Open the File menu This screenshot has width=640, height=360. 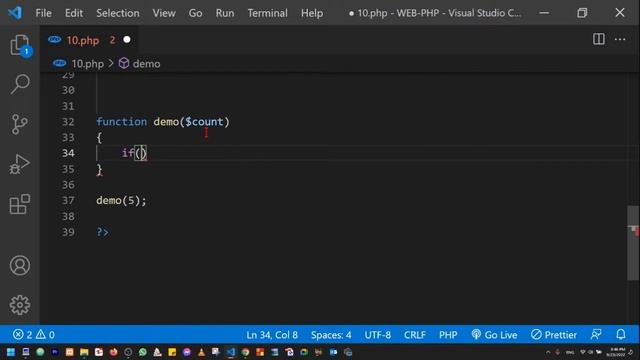44,13
